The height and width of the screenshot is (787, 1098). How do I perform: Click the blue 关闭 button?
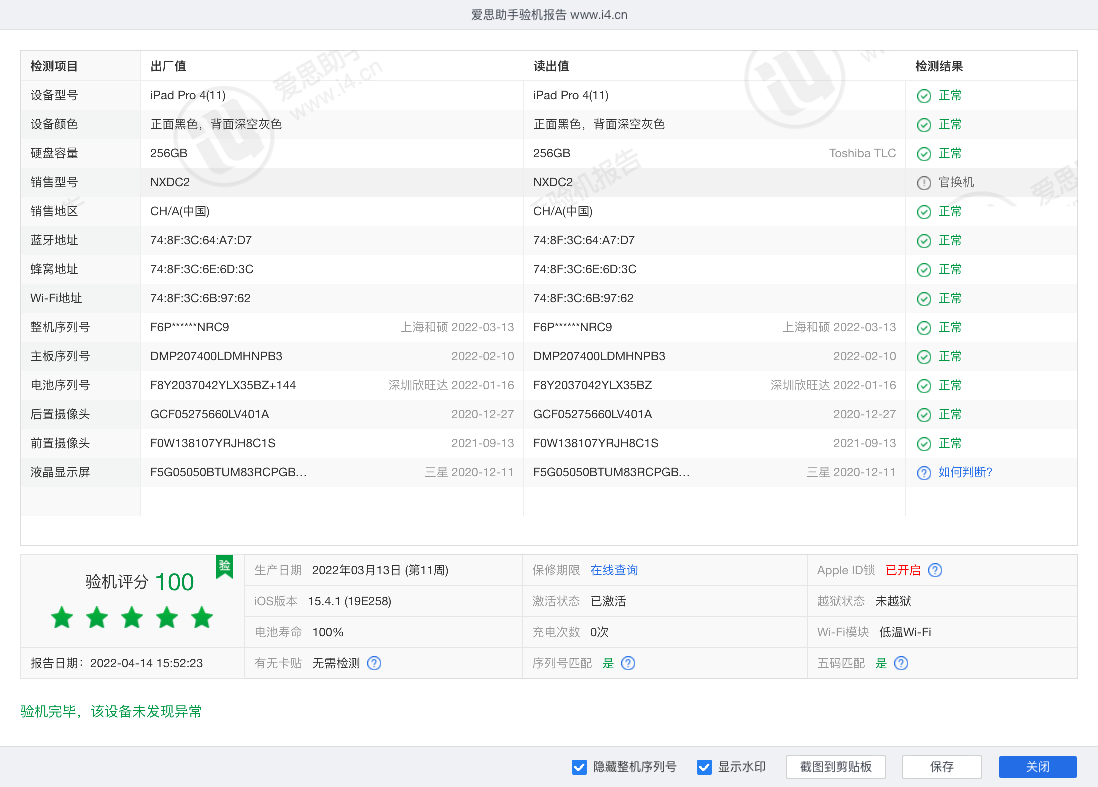[x=1038, y=767]
